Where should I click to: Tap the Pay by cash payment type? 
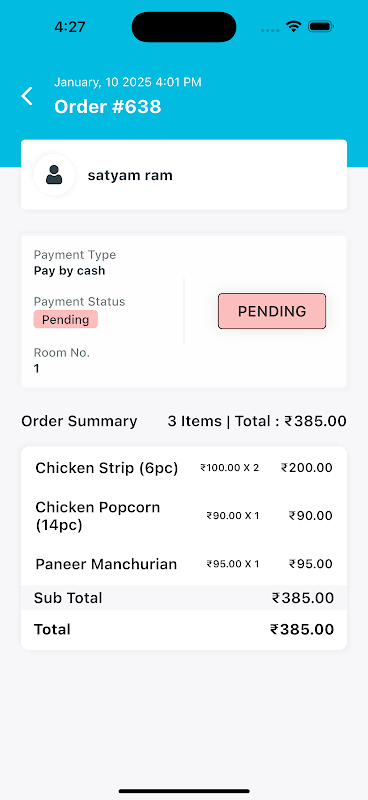(x=69, y=271)
